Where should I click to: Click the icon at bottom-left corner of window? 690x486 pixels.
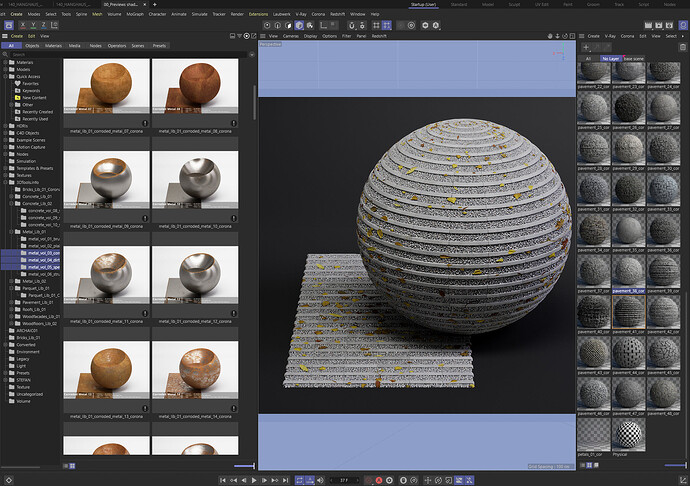point(9,480)
